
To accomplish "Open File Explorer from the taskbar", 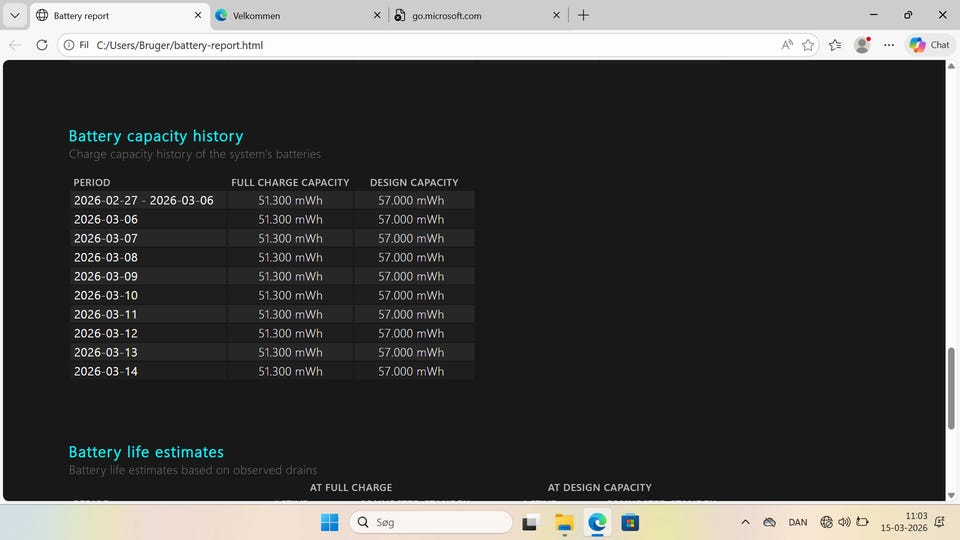I will 564,522.
